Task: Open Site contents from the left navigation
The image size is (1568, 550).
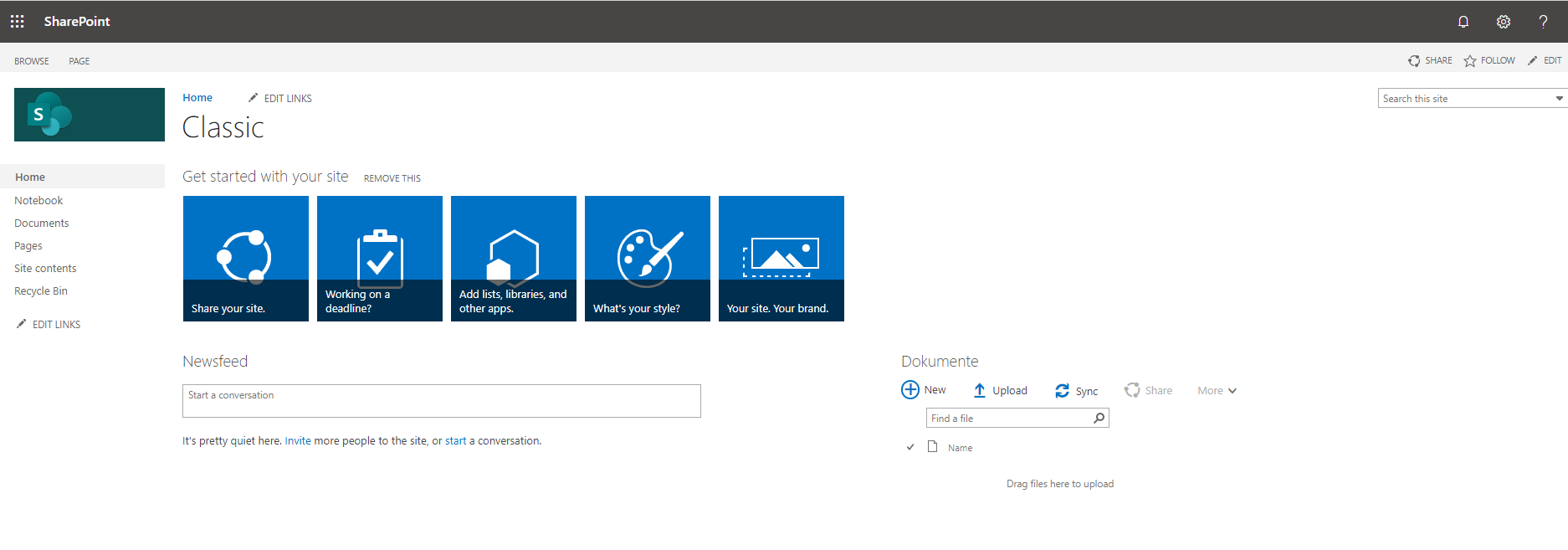Action: pos(45,269)
